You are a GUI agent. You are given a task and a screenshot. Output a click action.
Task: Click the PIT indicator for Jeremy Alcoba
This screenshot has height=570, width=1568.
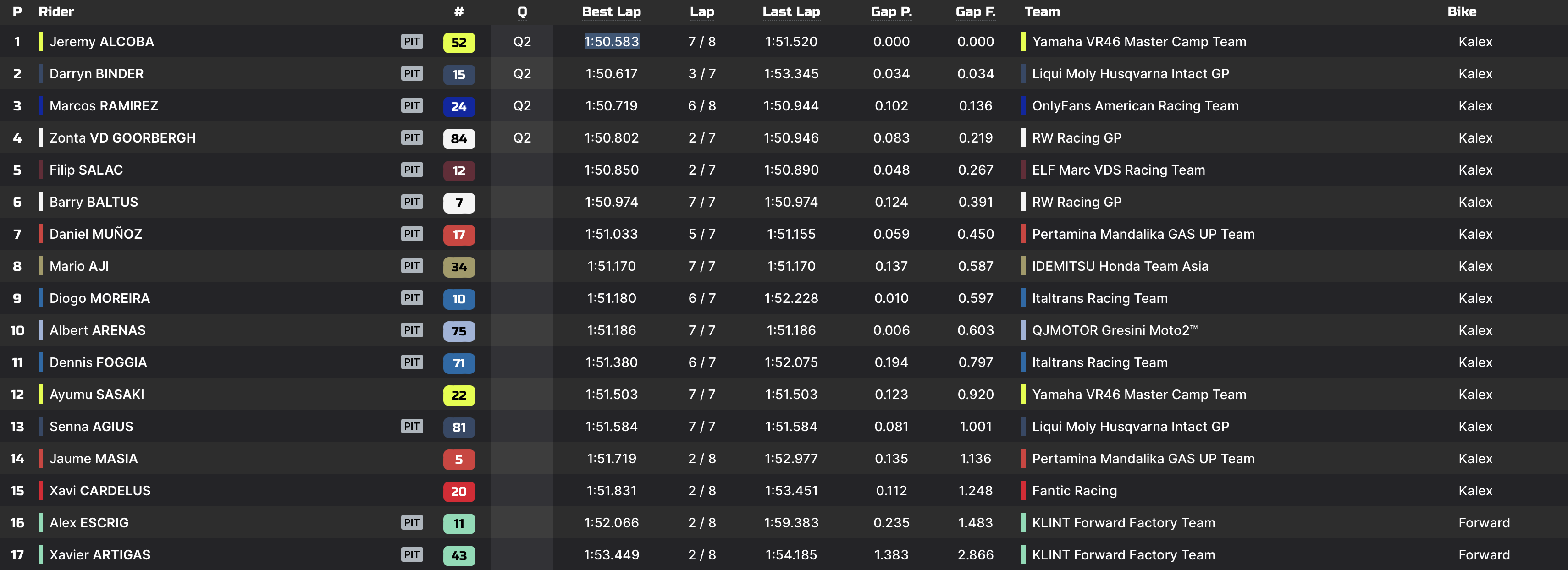(x=412, y=41)
